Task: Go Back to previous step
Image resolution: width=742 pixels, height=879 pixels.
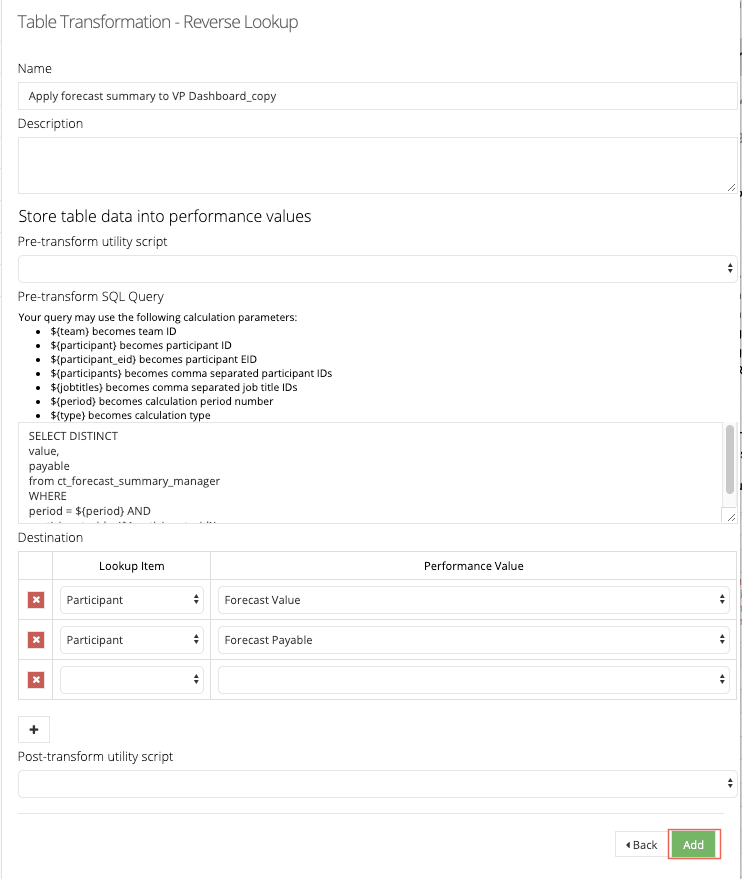Action: pos(641,844)
